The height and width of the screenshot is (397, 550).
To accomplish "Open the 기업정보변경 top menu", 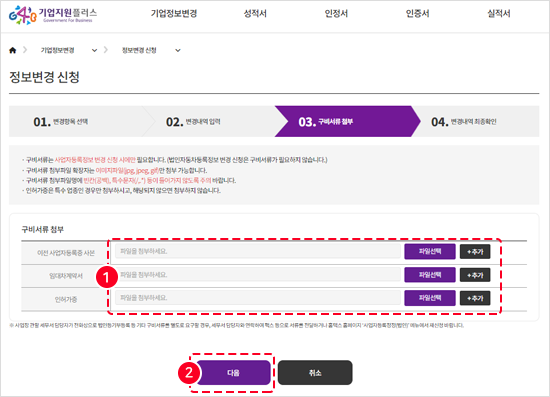I will (x=174, y=13).
